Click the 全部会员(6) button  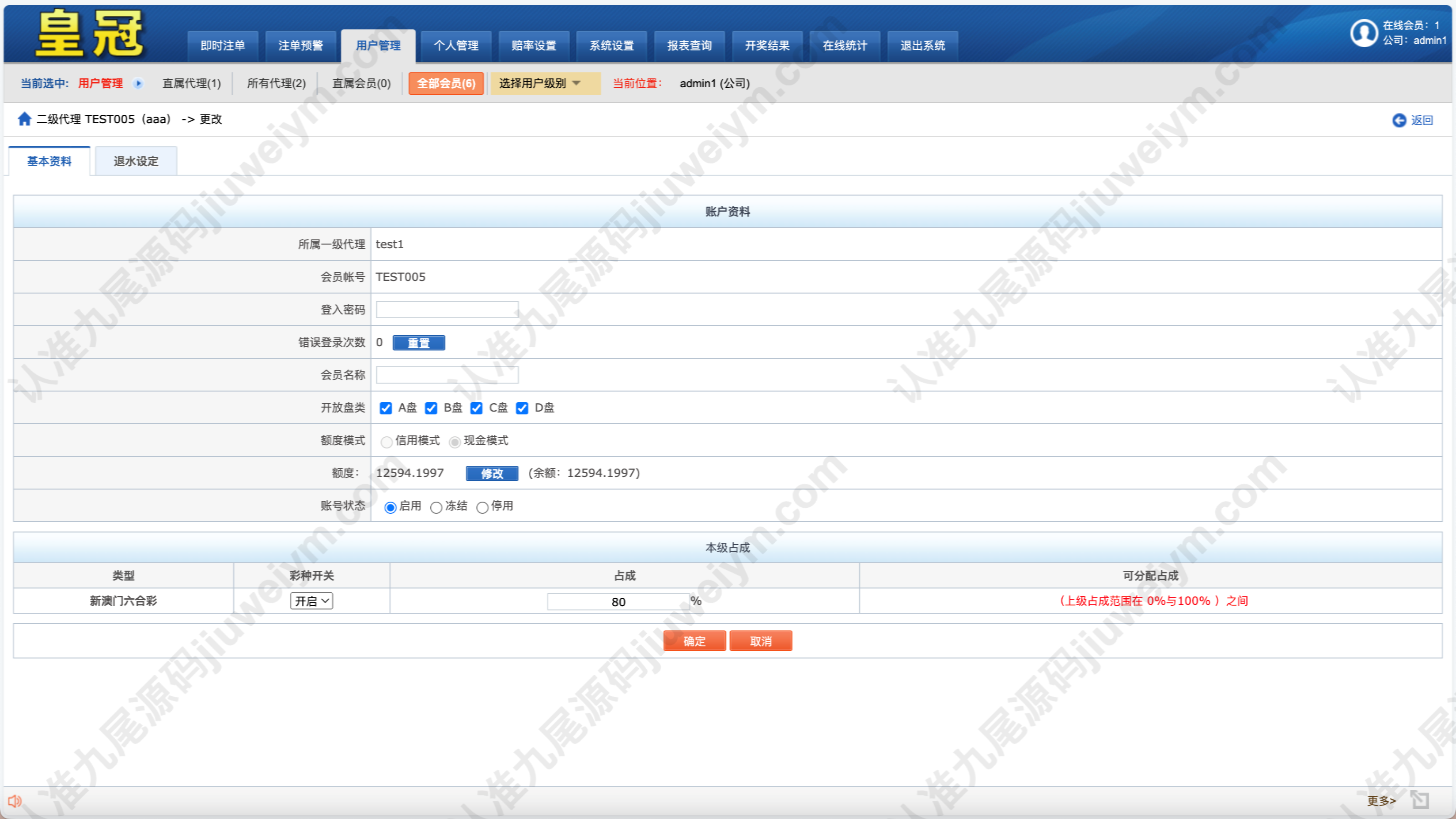446,84
